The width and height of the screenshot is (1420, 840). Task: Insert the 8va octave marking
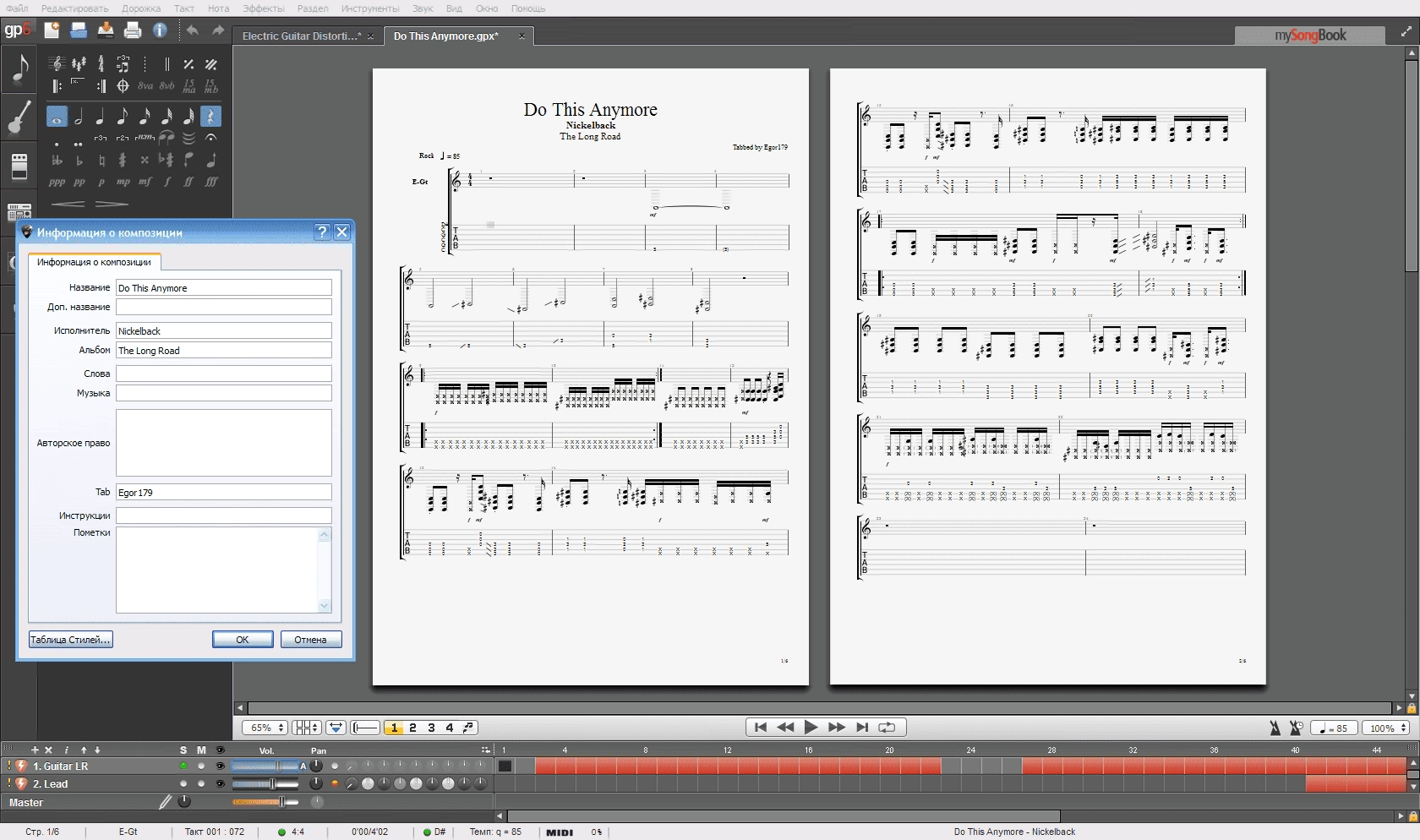[x=145, y=85]
